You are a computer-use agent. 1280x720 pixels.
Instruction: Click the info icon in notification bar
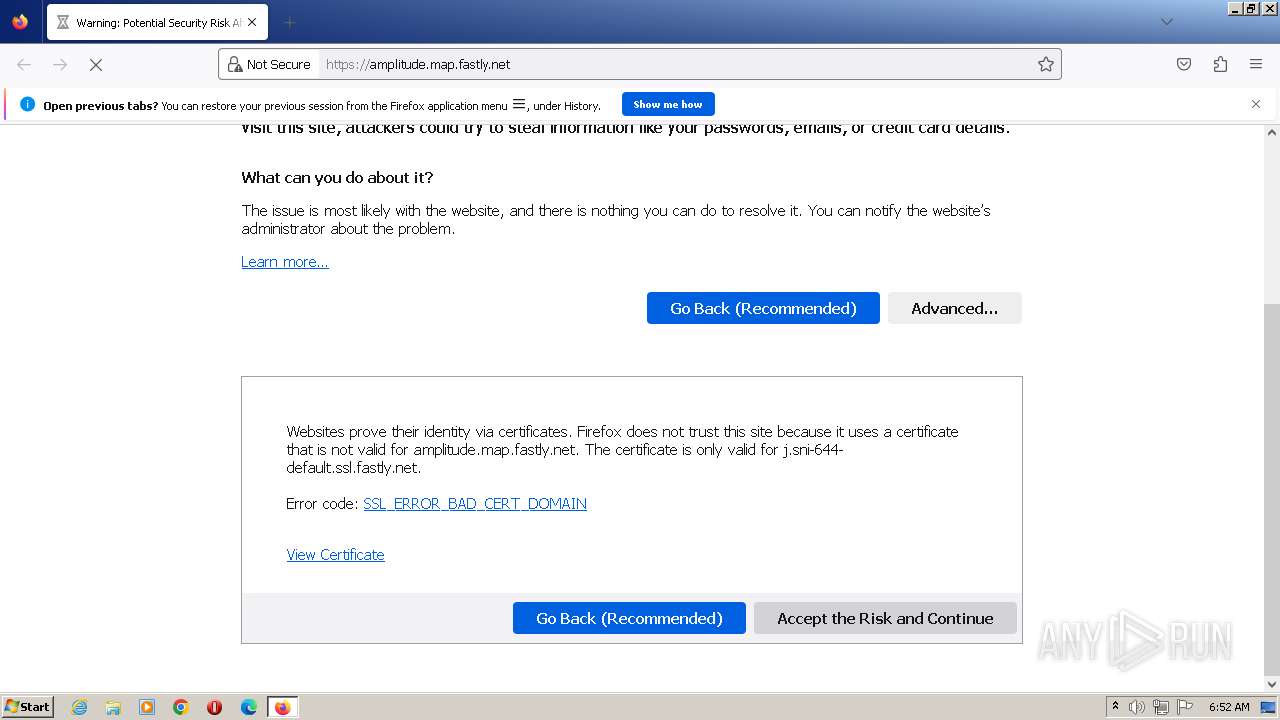coord(27,104)
